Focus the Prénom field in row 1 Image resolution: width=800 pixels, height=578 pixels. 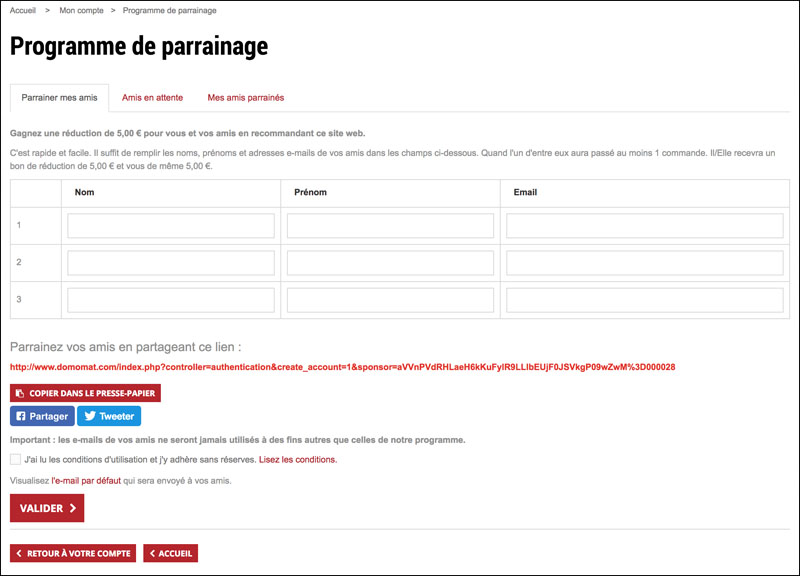click(390, 225)
